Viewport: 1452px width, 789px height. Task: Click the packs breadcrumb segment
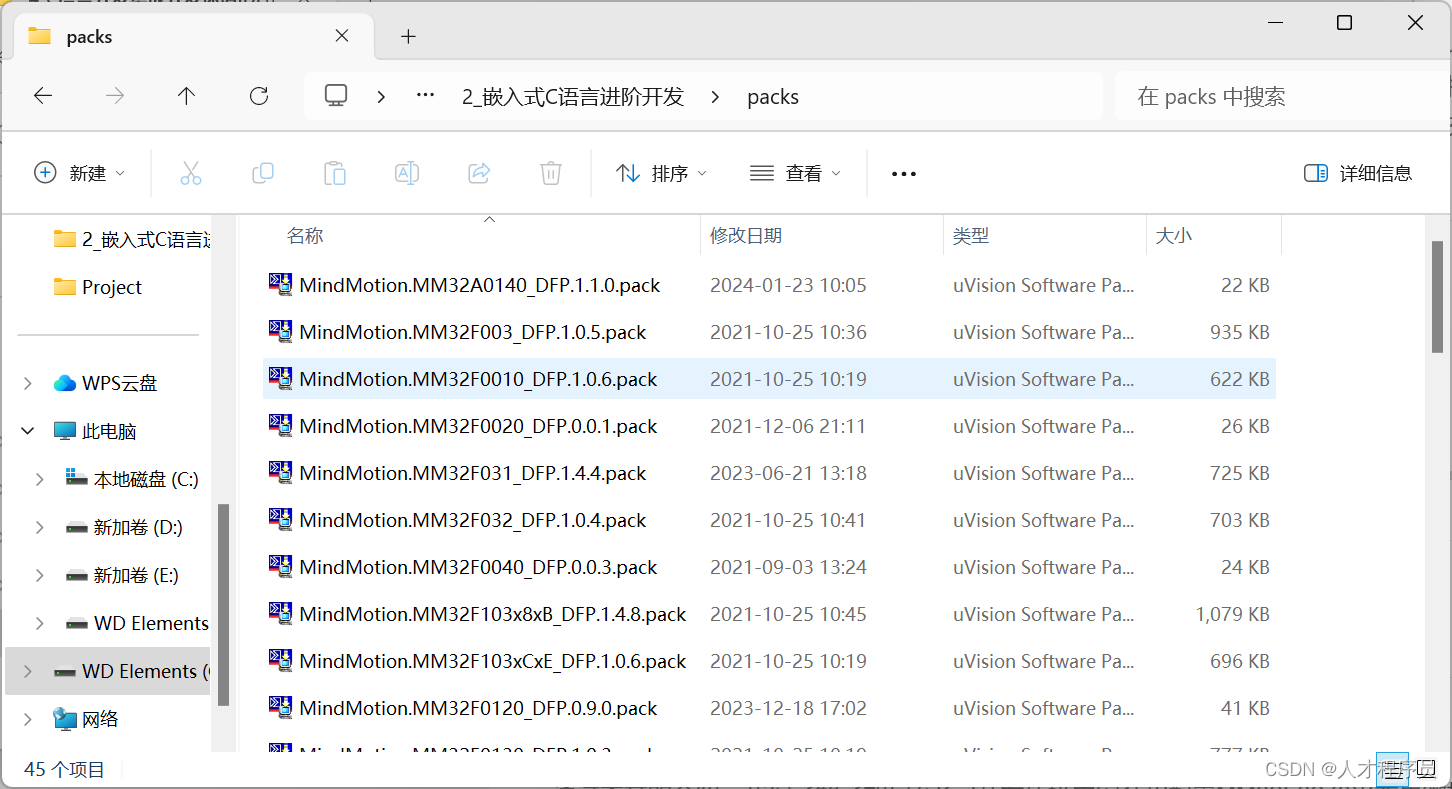(773, 96)
